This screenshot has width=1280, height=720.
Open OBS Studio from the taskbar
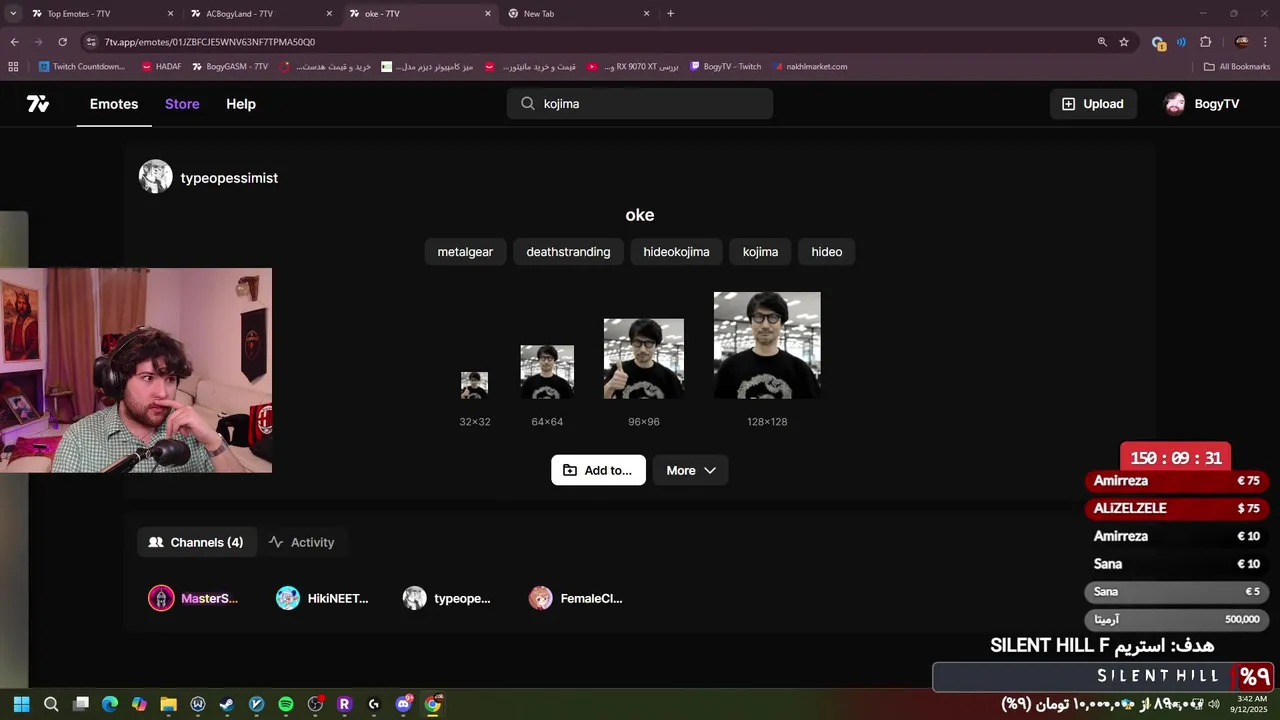[x=315, y=704]
